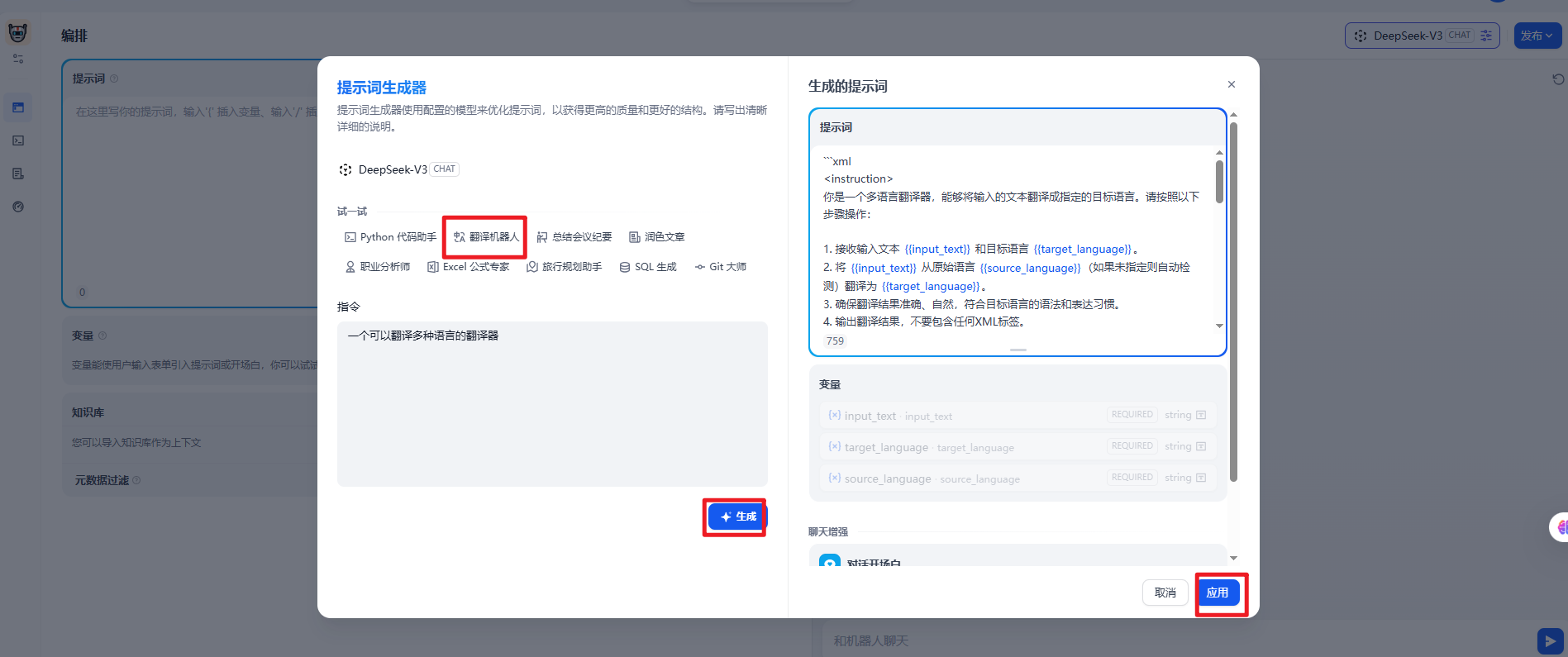Click the variable icon beside input_text
The width and height of the screenshot is (1568, 657).
click(835, 415)
